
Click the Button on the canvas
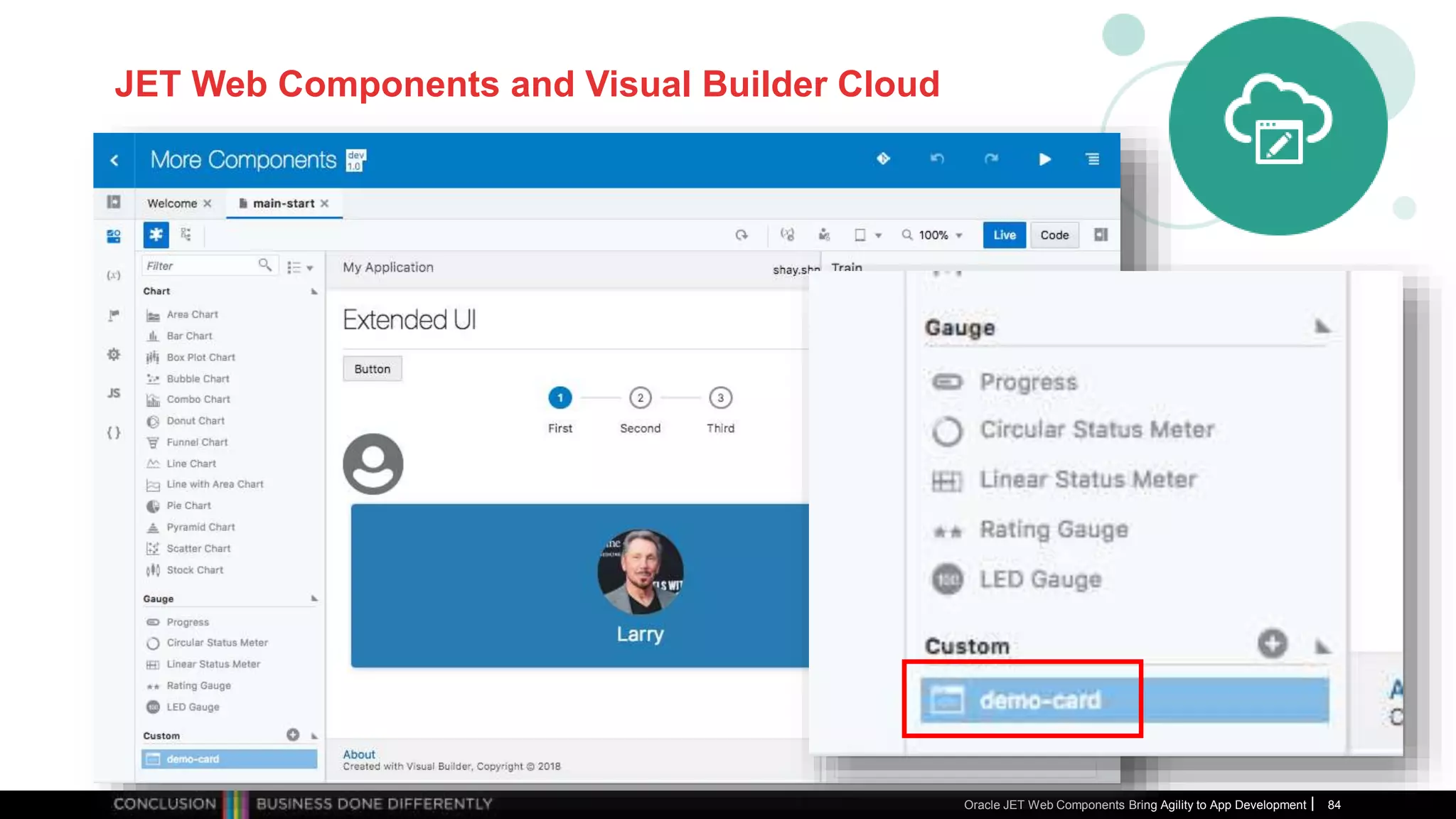tap(373, 369)
